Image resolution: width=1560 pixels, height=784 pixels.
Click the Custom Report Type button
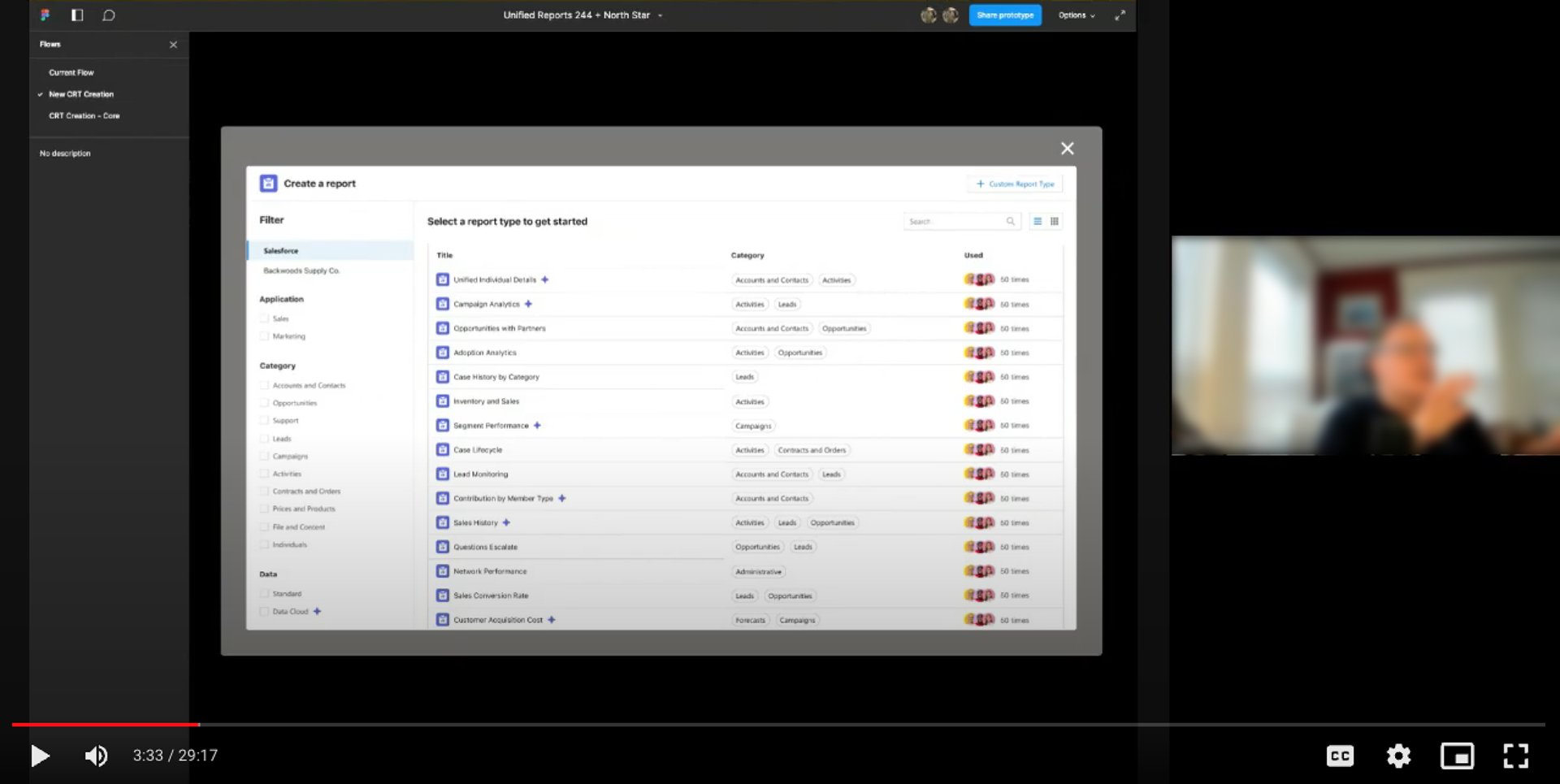[1015, 184]
